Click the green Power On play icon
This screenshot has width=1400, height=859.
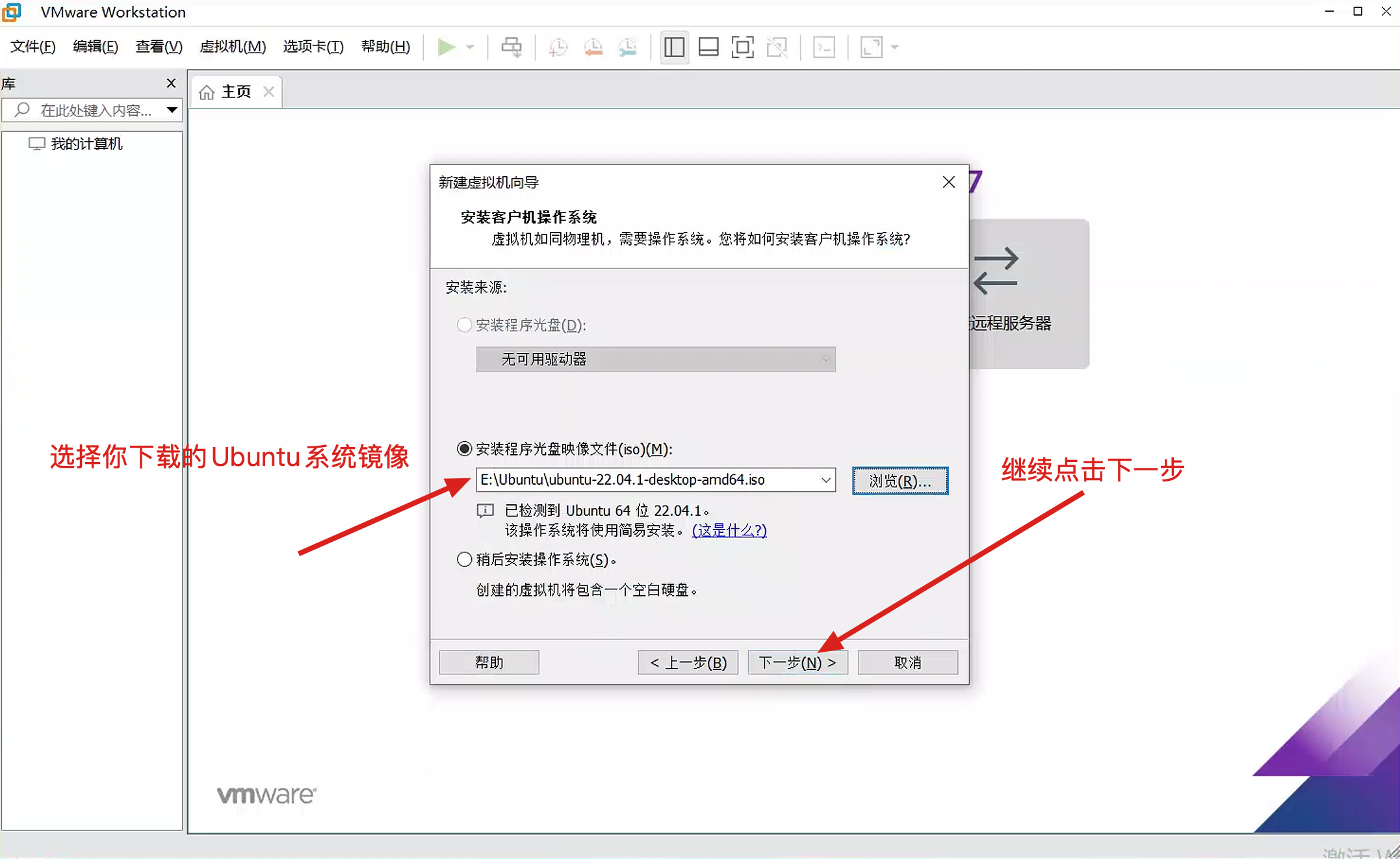446,47
